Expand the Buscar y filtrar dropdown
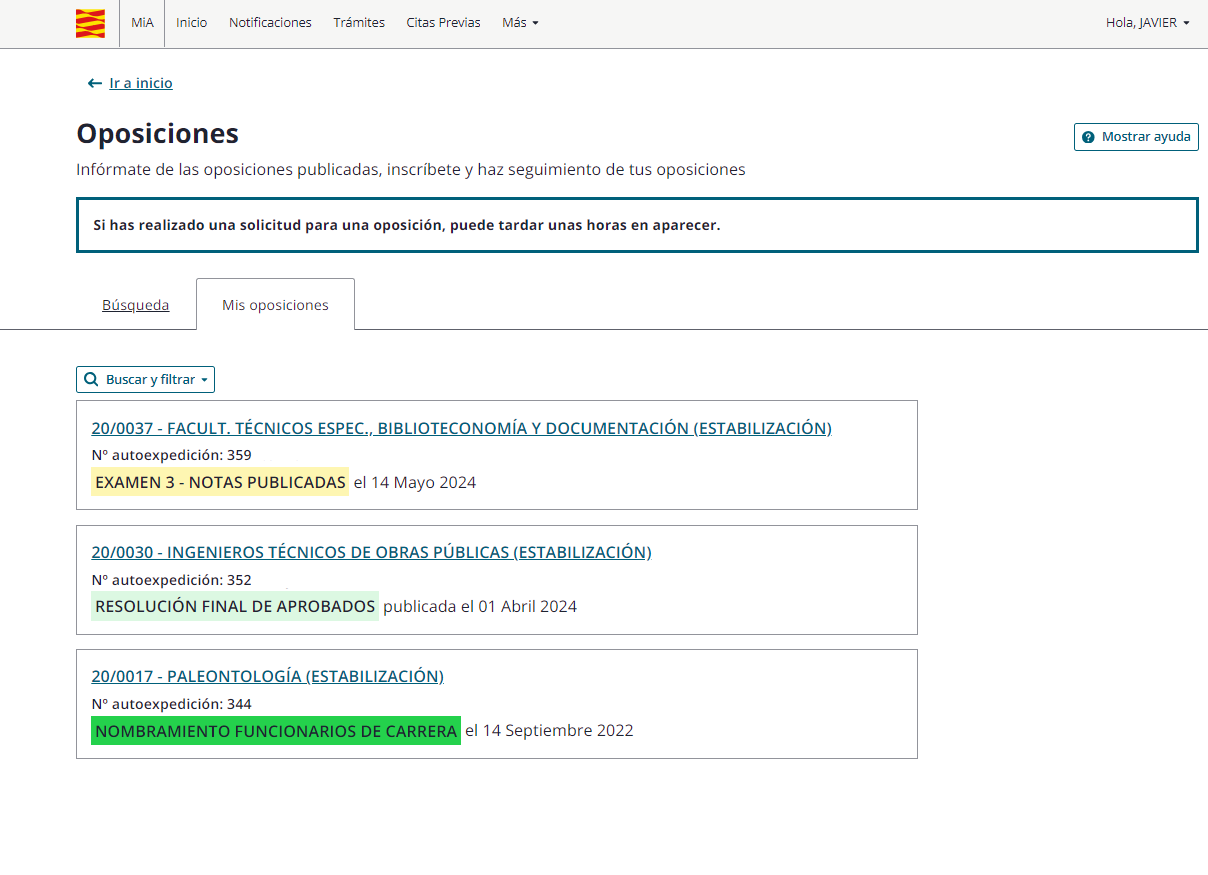The height and width of the screenshot is (875, 1208). tap(146, 380)
